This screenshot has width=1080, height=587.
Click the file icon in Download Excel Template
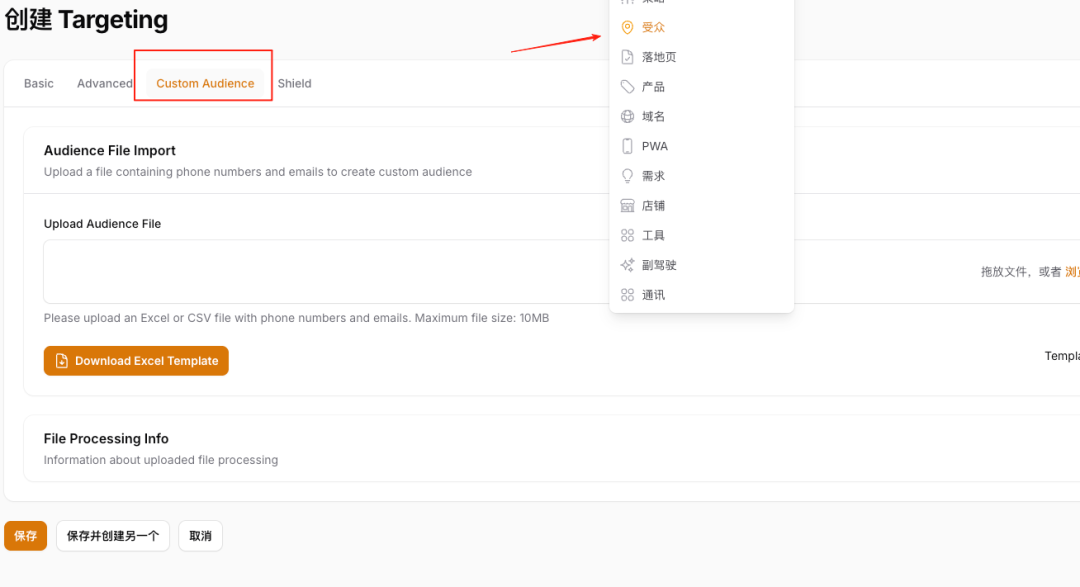coord(62,361)
